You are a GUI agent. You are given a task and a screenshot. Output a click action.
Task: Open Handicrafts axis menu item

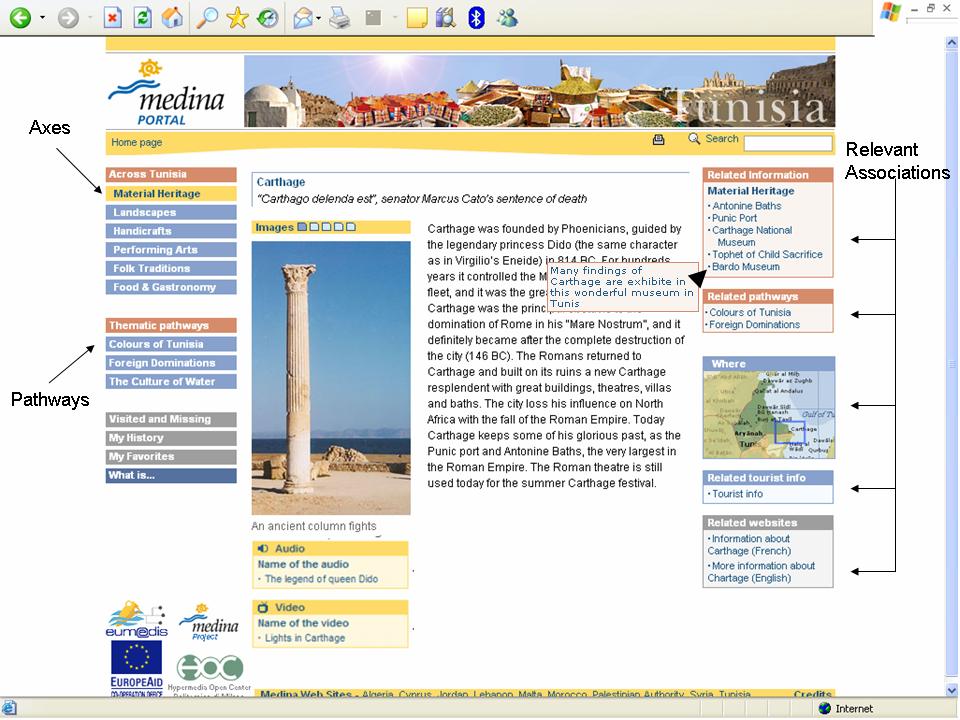[x=171, y=231]
